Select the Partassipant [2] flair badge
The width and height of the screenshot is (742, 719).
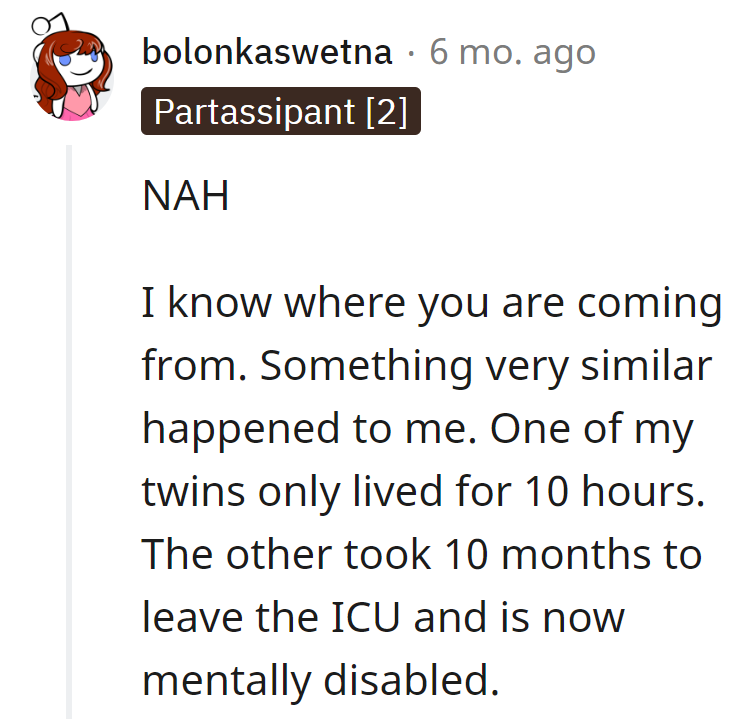(x=281, y=112)
